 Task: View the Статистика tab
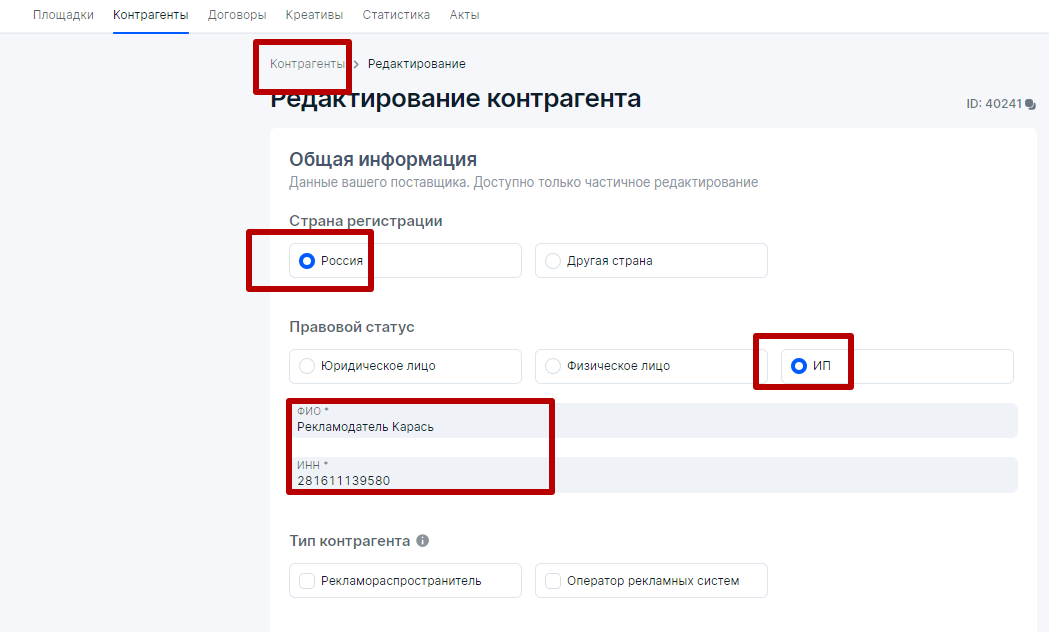click(396, 15)
